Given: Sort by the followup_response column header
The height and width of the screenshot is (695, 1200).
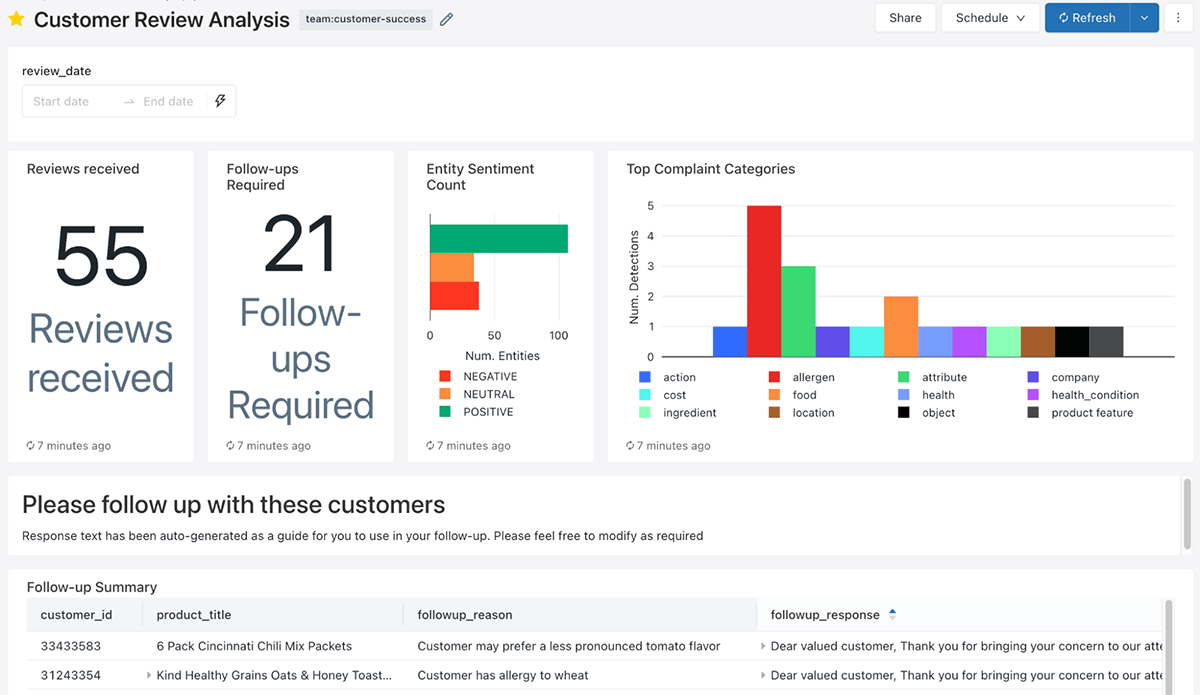Looking at the screenshot, I should pos(825,615).
